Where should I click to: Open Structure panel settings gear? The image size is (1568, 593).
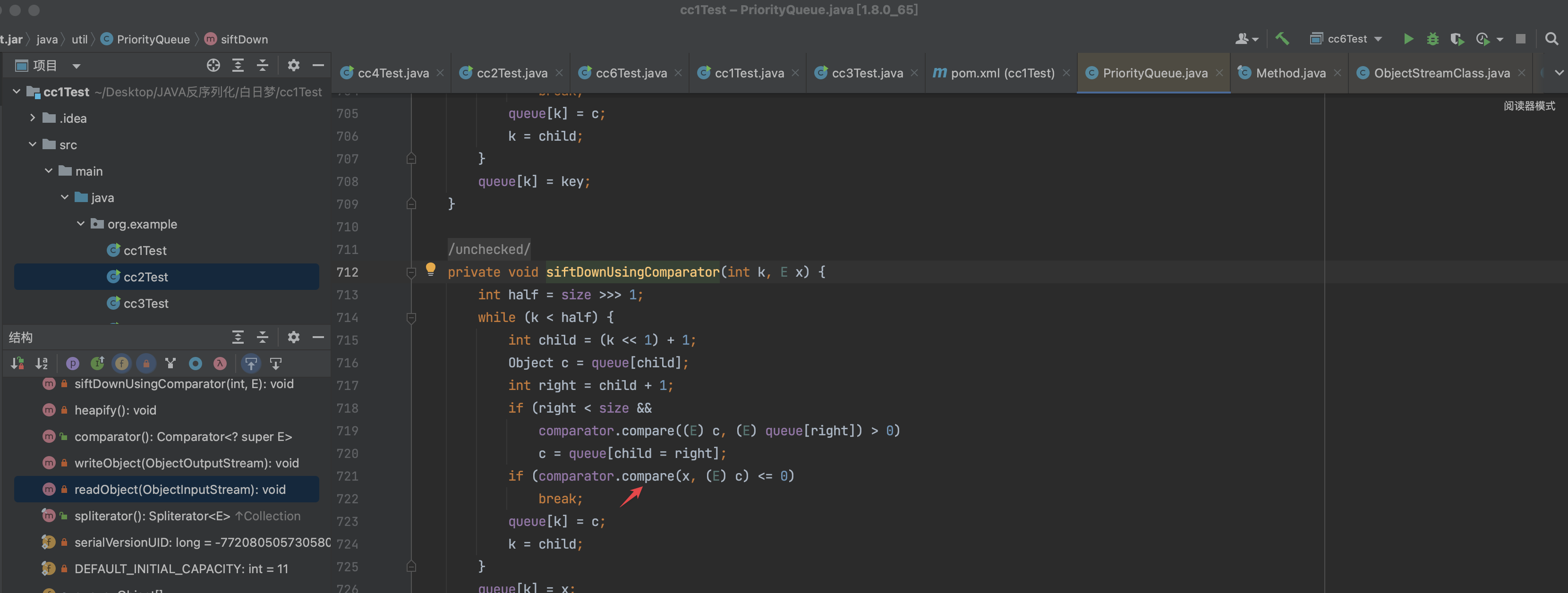[x=293, y=337]
